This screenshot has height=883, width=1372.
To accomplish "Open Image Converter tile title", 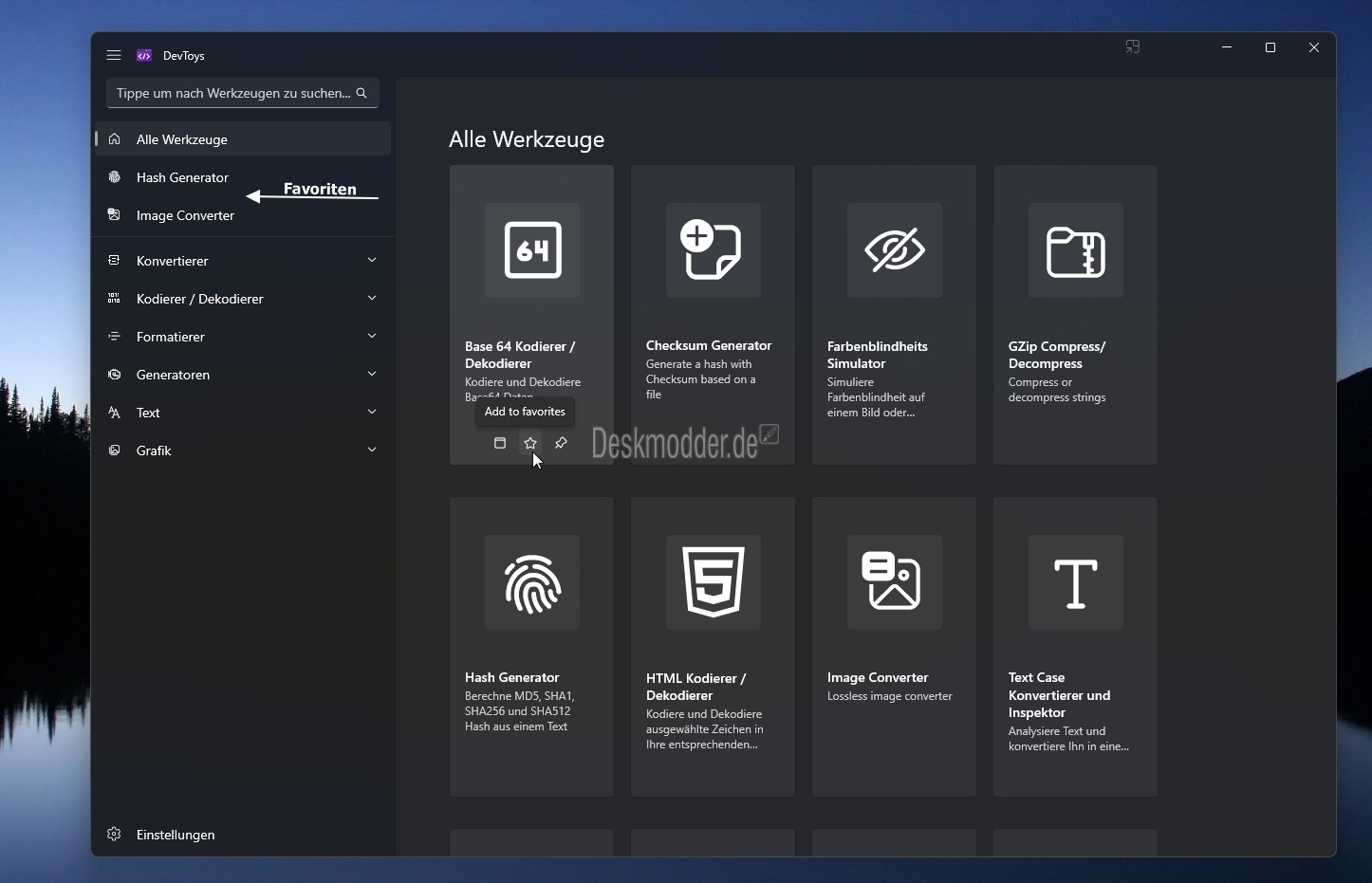I will tap(878, 677).
